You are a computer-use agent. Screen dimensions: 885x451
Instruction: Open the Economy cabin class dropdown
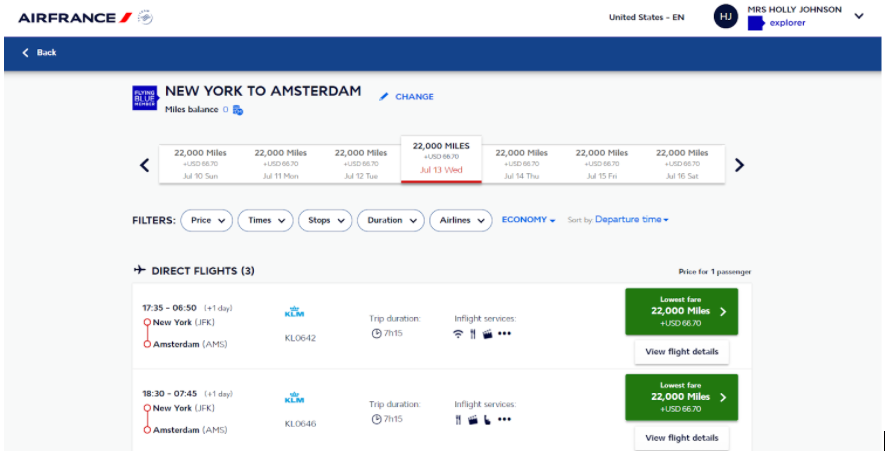tap(528, 220)
